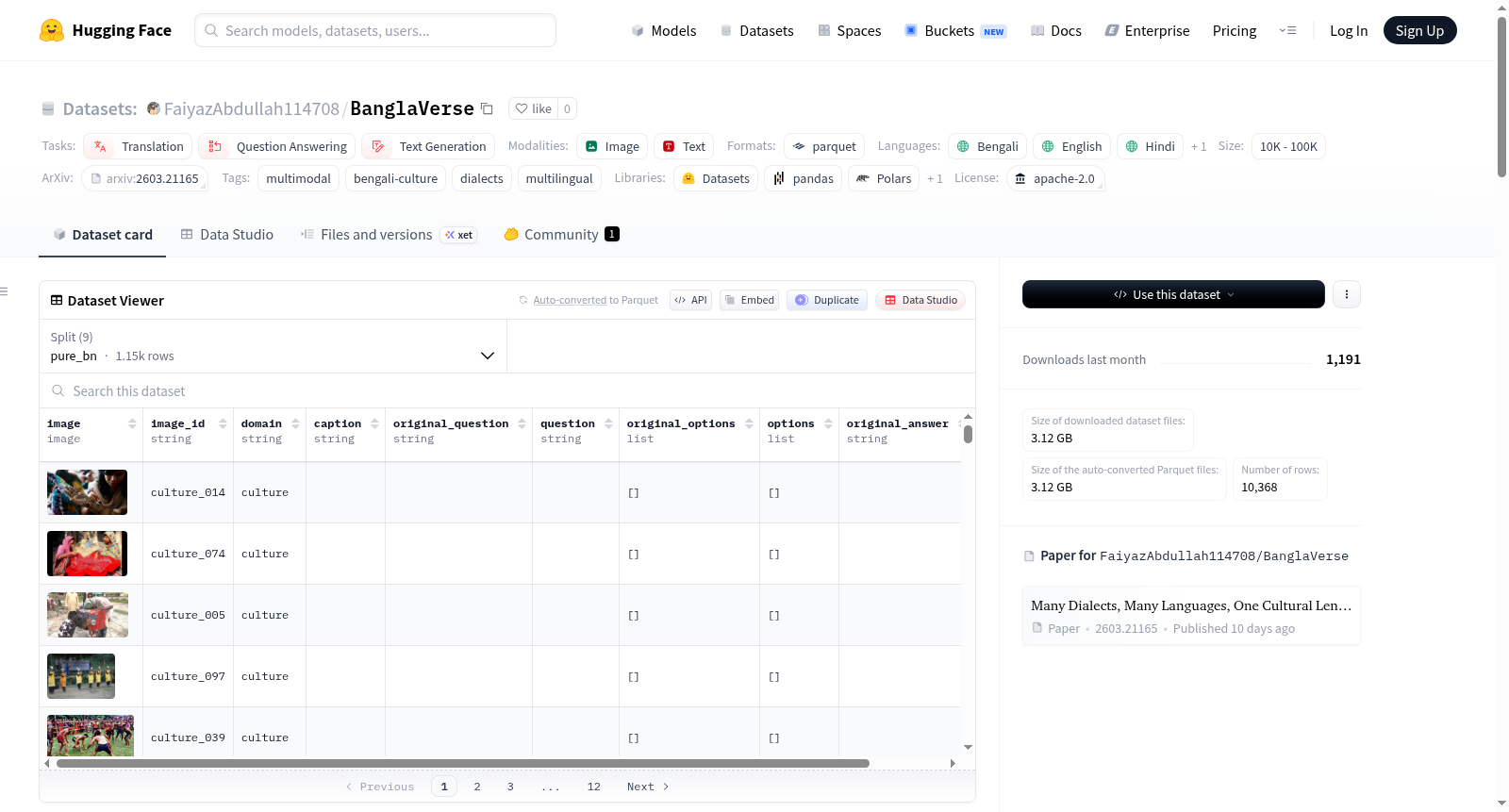
Task: Click the Hugging Face logo icon
Action: (x=52, y=30)
